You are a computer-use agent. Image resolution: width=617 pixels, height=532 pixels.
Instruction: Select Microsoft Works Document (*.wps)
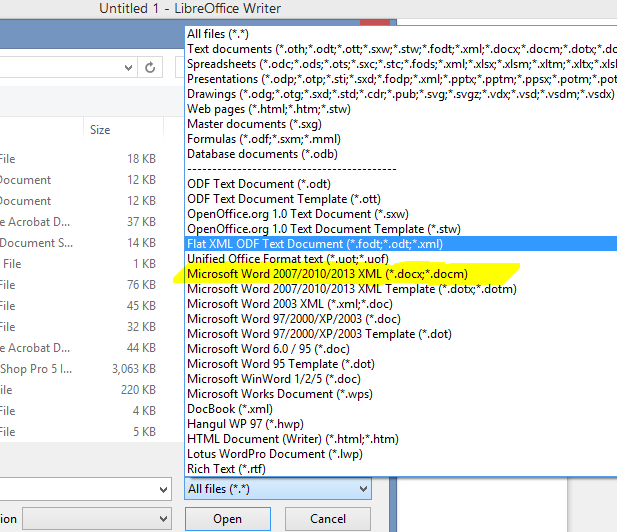pyautogui.click(x=401, y=393)
